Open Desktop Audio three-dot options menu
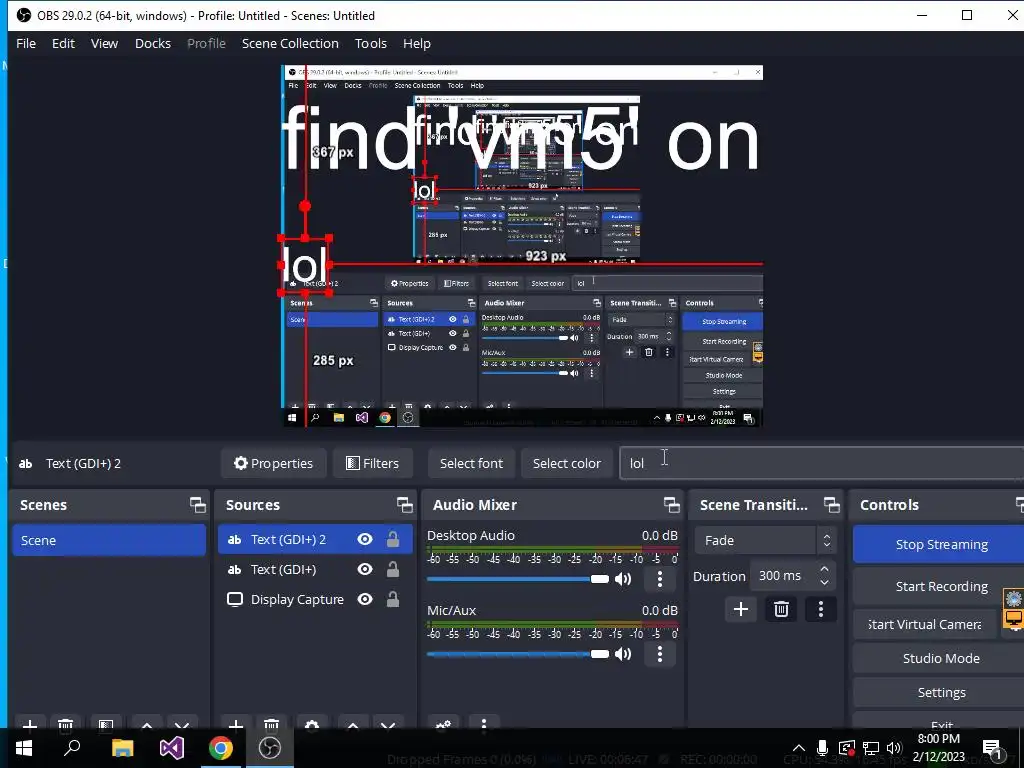Image resolution: width=1024 pixels, height=768 pixels. click(x=660, y=579)
